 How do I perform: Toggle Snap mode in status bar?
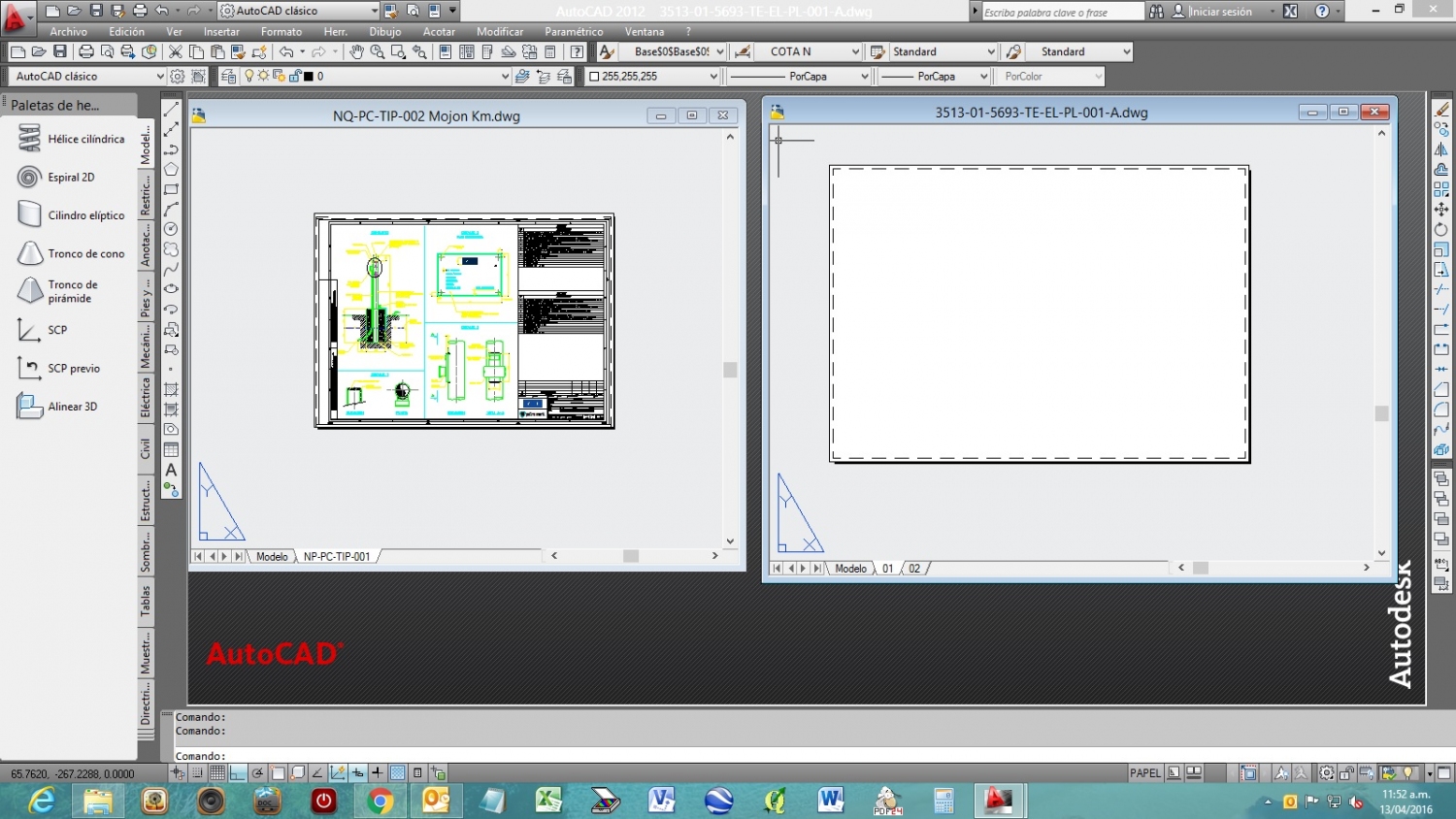pyautogui.click(x=197, y=773)
